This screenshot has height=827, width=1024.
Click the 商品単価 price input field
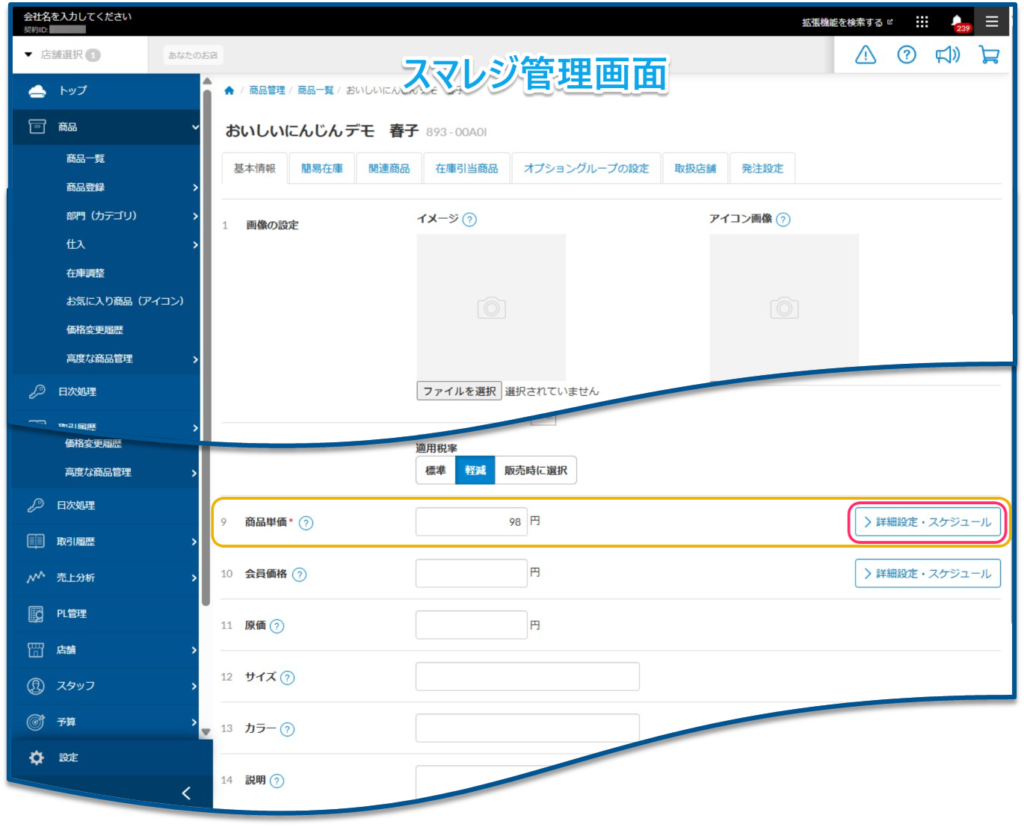coord(471,521)
